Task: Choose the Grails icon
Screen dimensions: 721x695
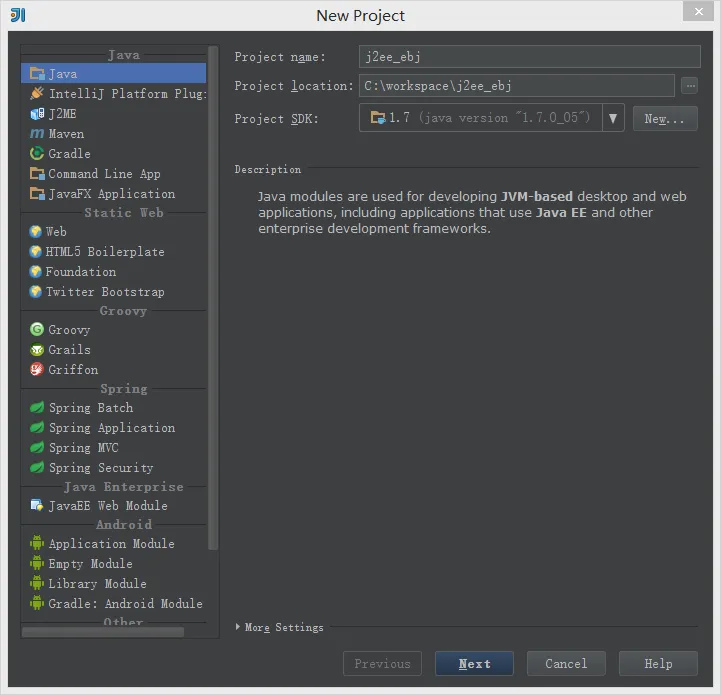Action: pyautogui.click(x=37, y=350)
